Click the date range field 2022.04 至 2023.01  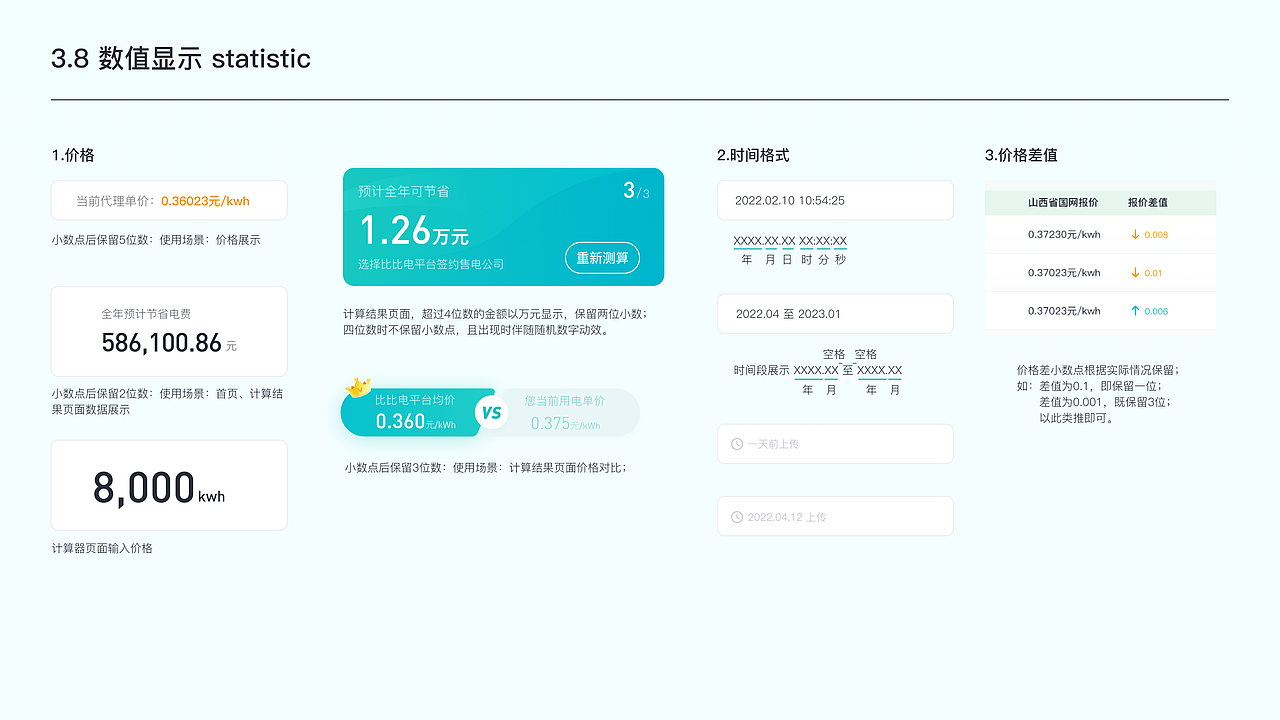tap(835, 313)
